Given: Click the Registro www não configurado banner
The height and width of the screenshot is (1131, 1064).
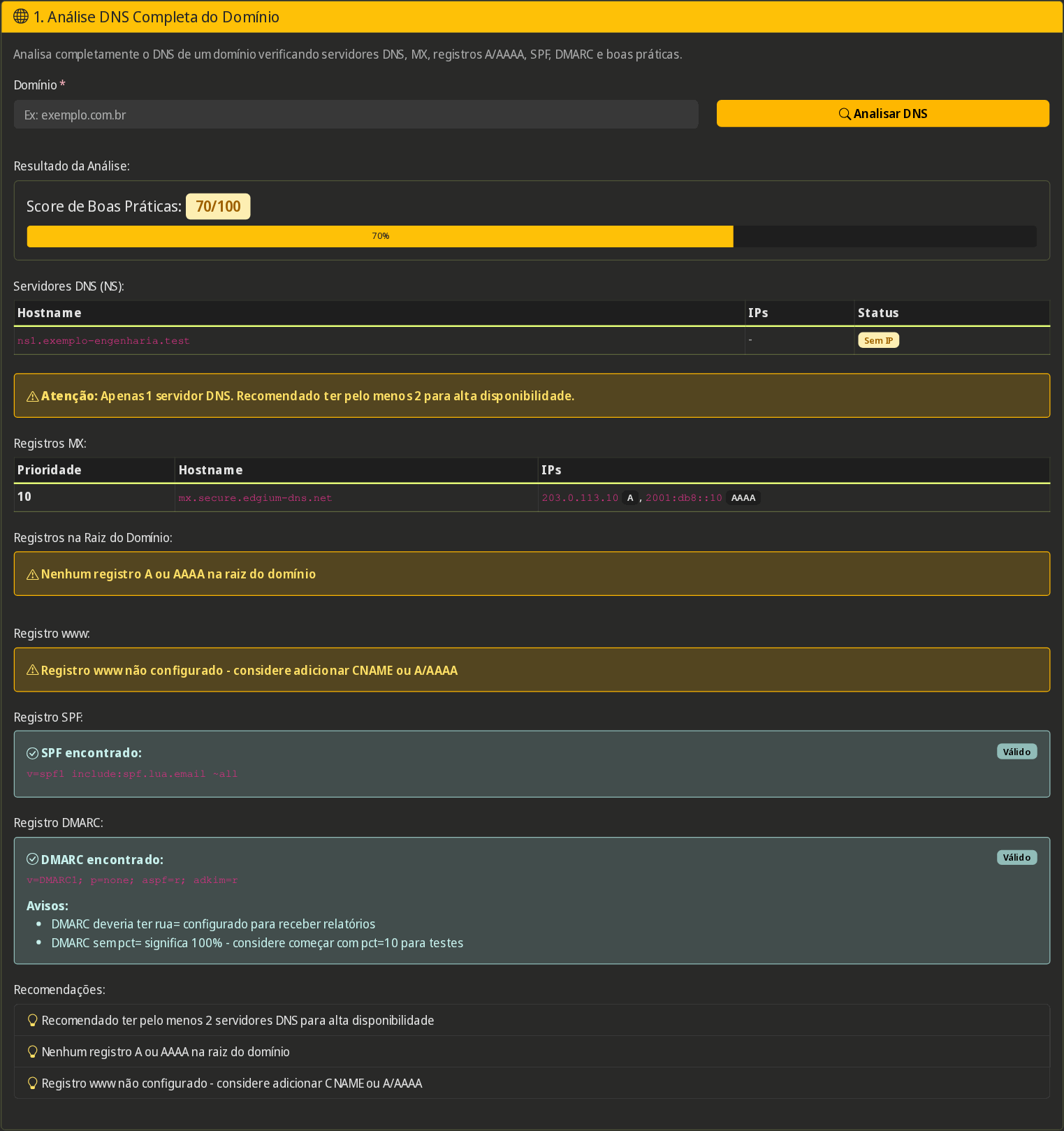Looking at the screenshot, I should pos(532,670).
